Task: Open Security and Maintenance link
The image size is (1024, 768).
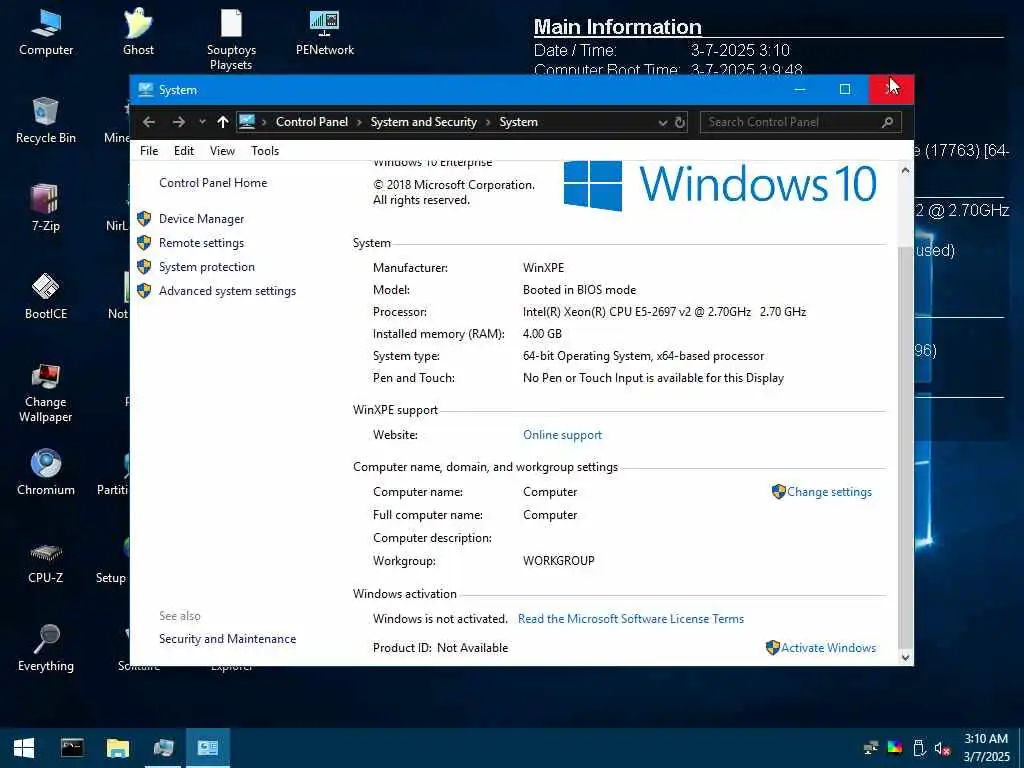Action: point(227,639)
